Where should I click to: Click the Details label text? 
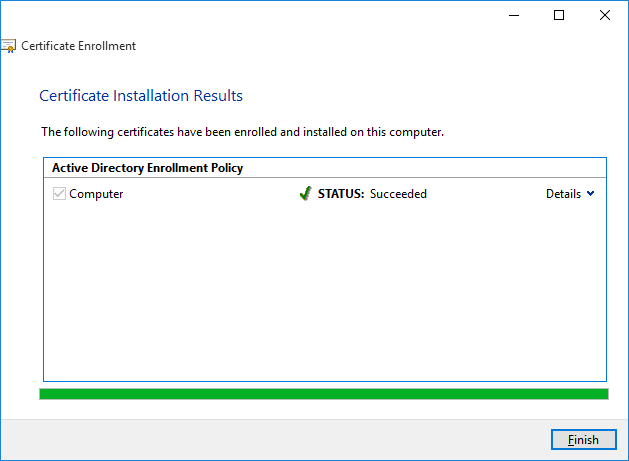coord(563,194)
